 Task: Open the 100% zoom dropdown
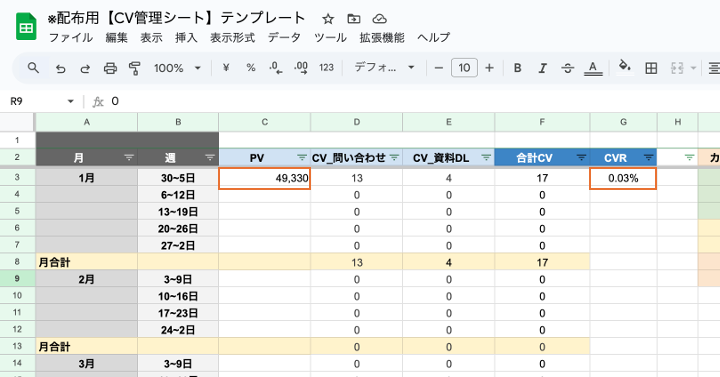[178, 68]
